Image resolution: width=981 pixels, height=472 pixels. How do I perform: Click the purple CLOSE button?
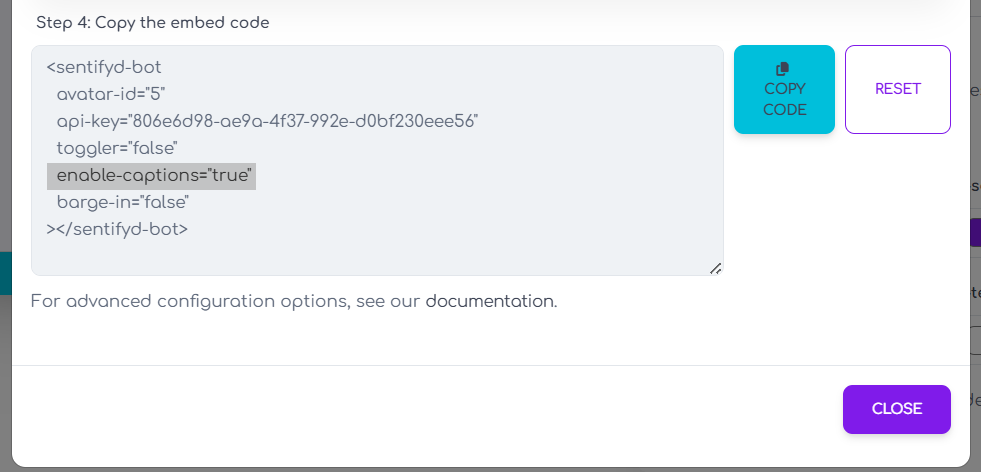896,409
